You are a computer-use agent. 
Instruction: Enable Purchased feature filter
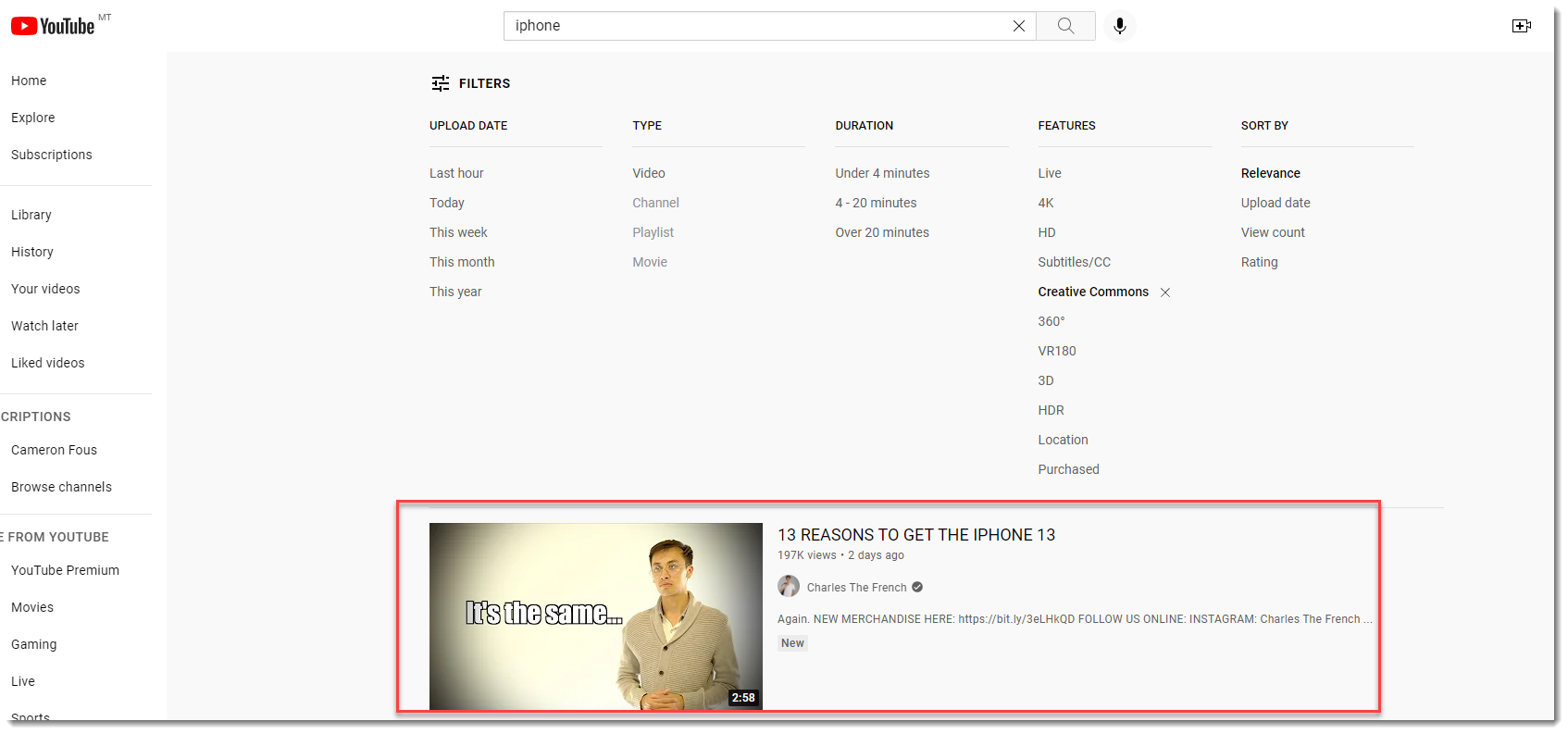(x=1068, y=469)
